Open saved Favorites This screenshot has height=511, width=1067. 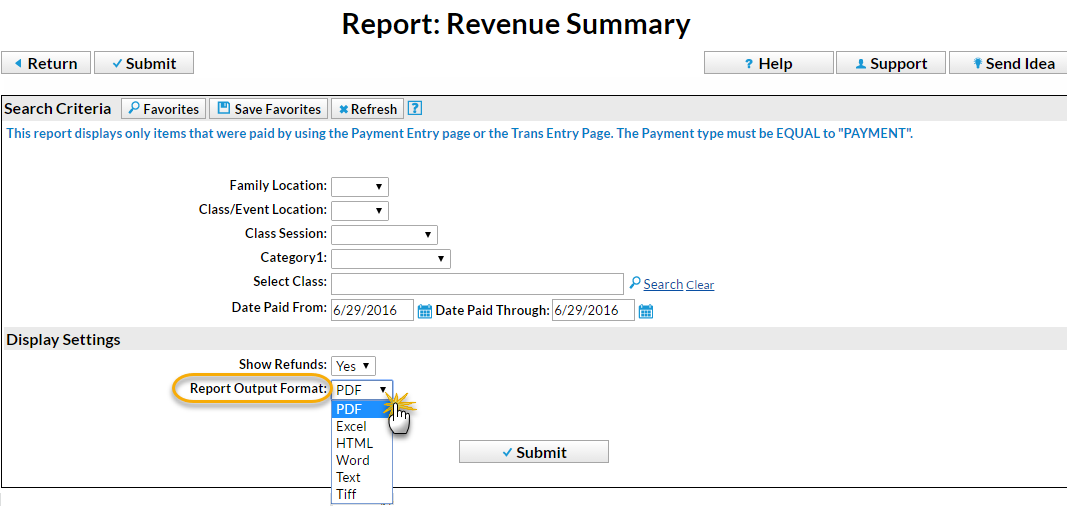point(163,109)
